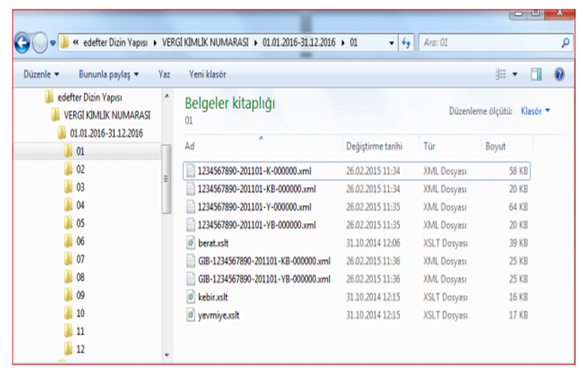Click the Ara: 01 search field

(490, 43)
